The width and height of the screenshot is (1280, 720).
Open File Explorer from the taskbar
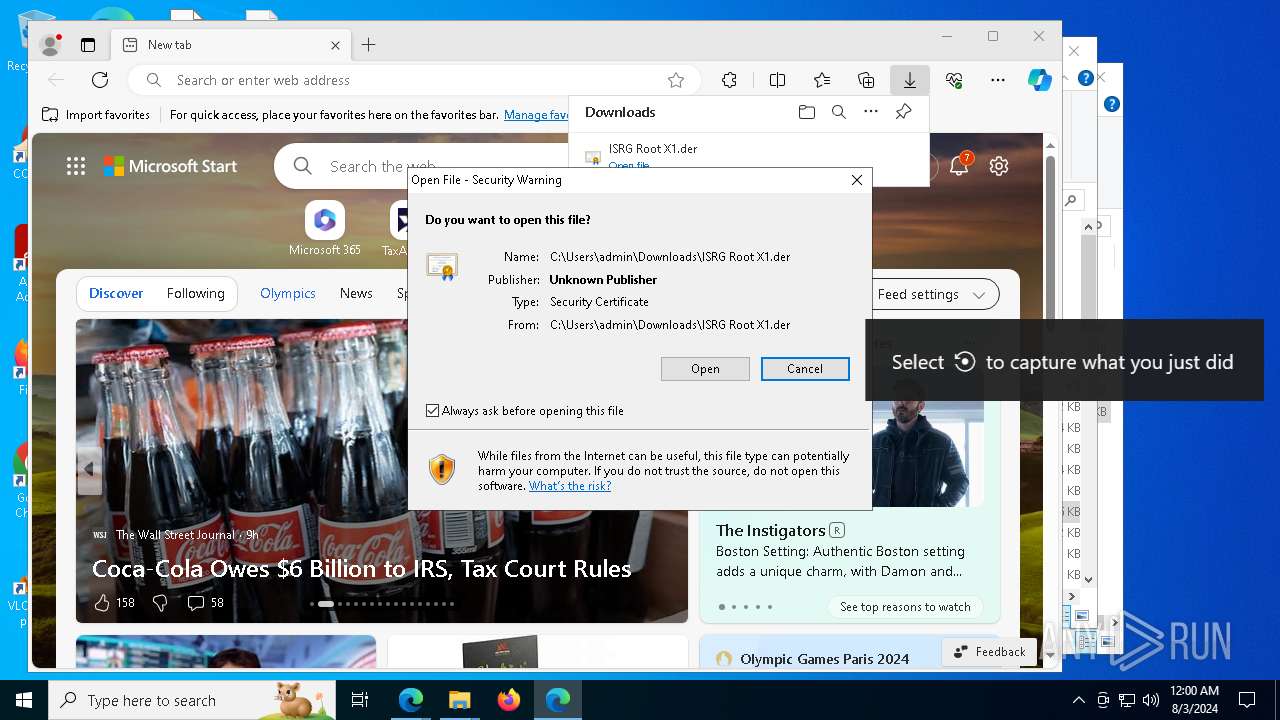[460, 700]
